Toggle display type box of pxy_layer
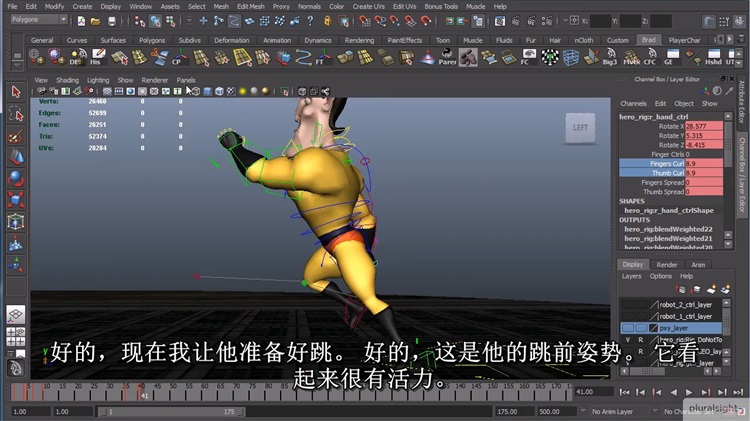This screenshot has height=421, width=750. [x=641, y=328]
